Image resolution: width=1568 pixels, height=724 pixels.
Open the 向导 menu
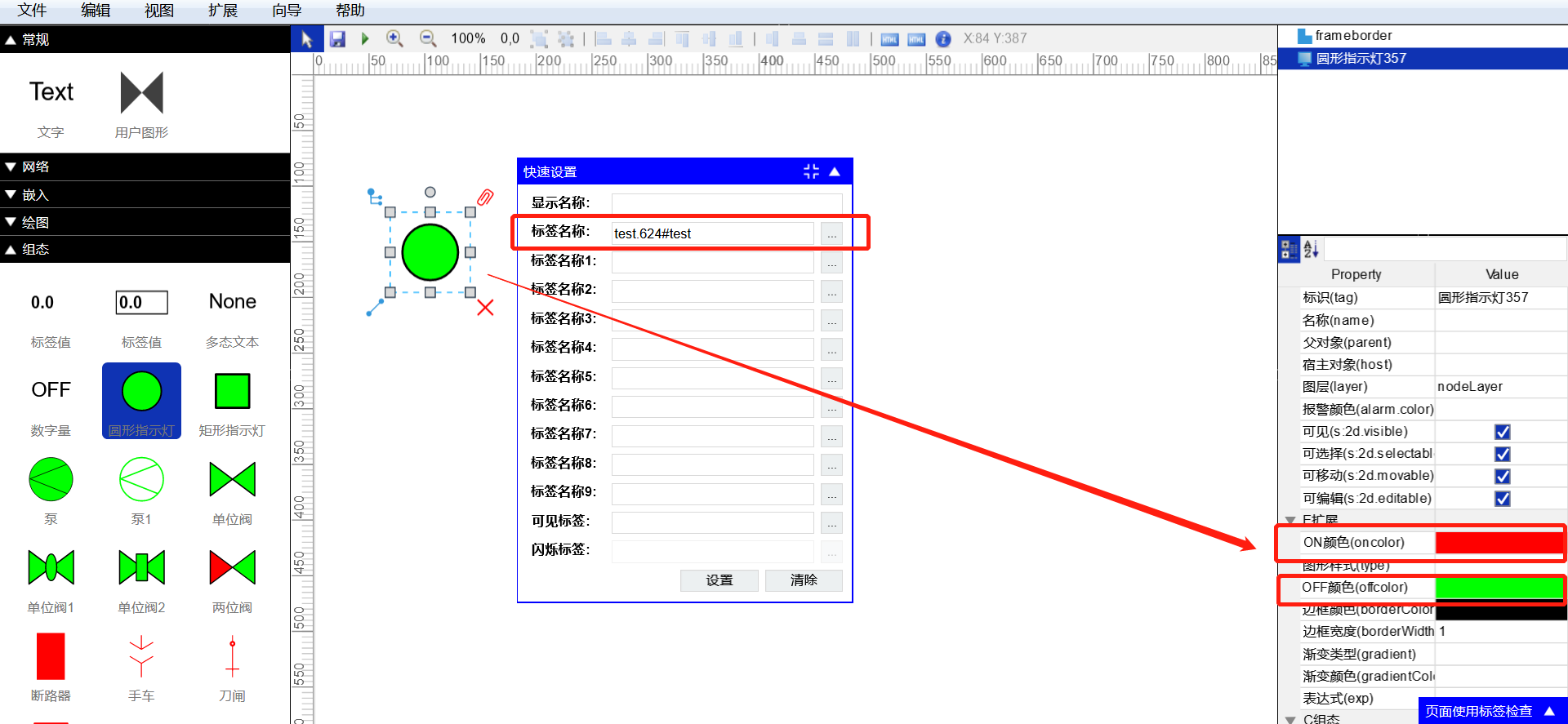(x=287, y=11)
